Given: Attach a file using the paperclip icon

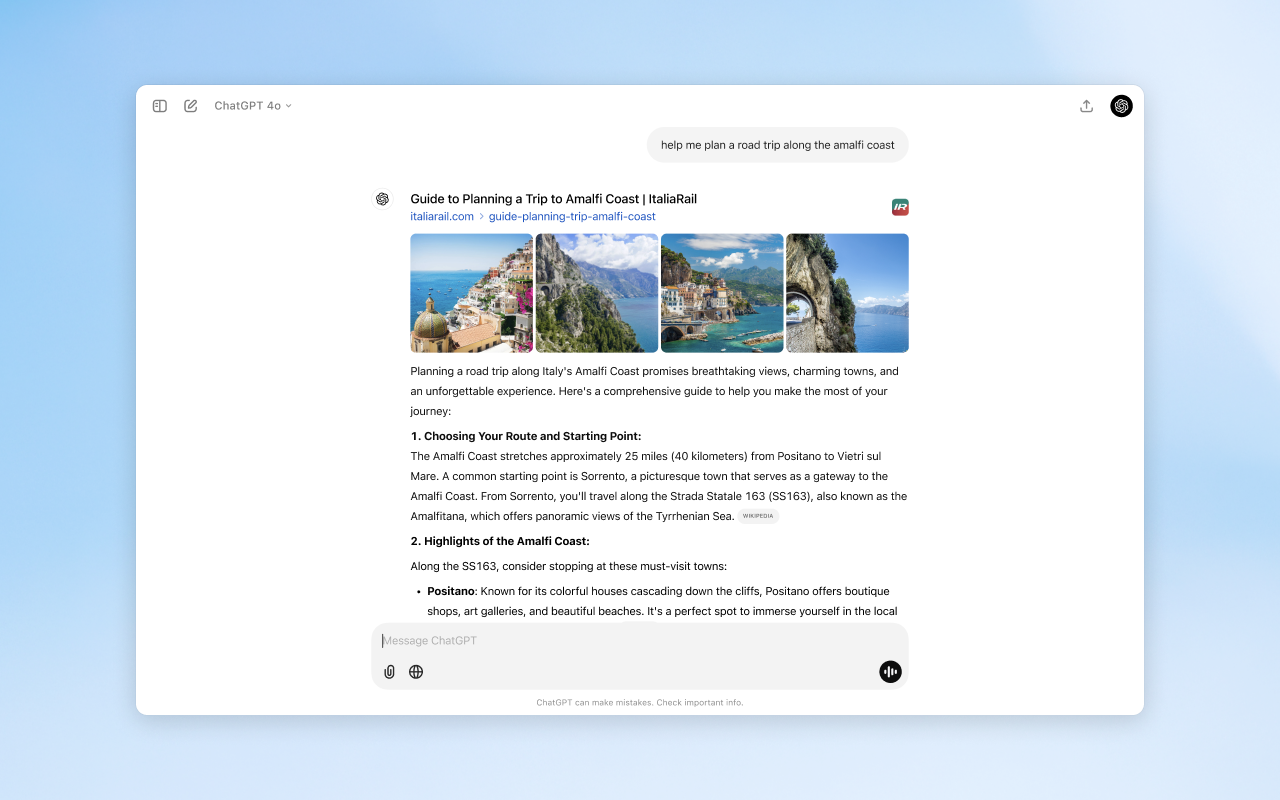Looking at the screenshot, I should click(x=389, y=672).
